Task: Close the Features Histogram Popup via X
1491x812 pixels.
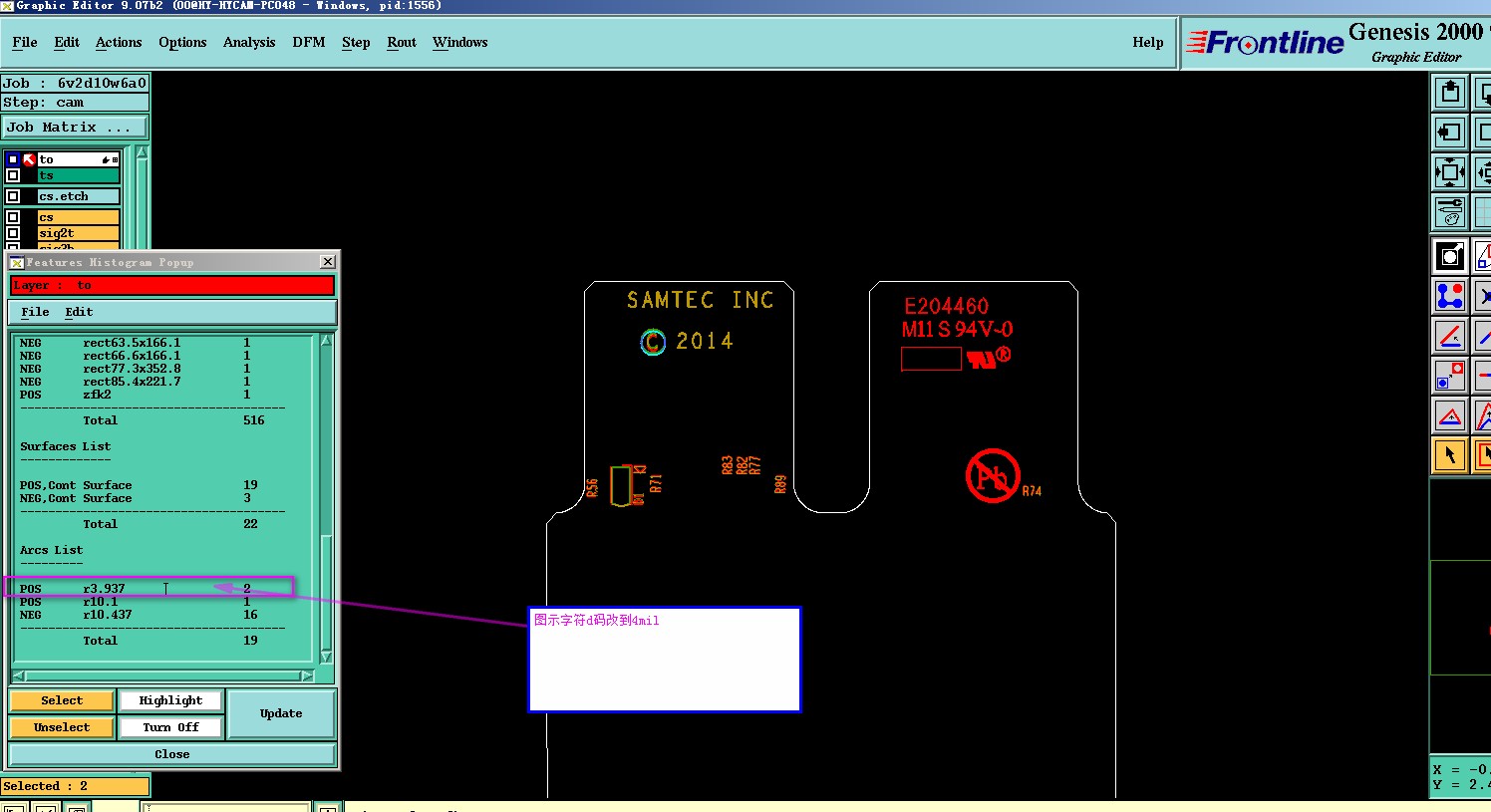Action: pos(328,262)
